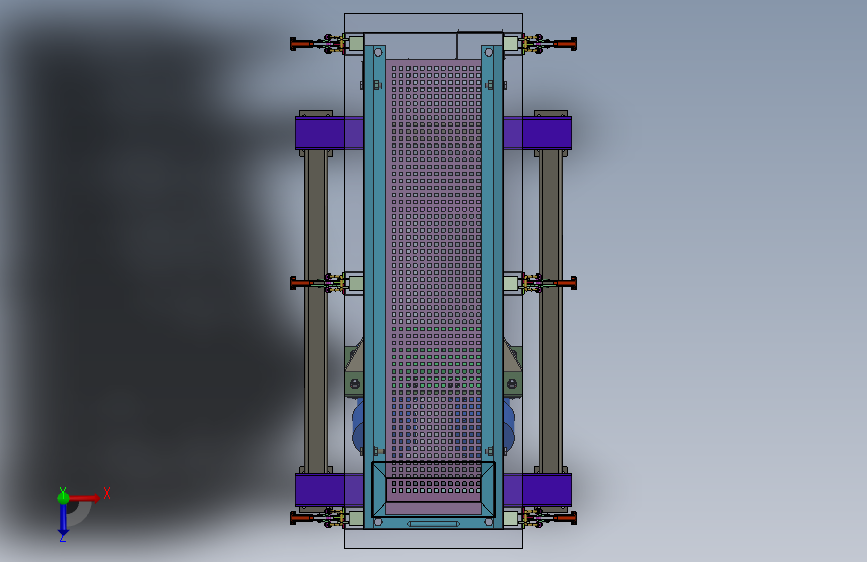867x562 pixels.
Task: Select the black-outlined discharge hopper at the bottom
Action: click(x=434, y=490)
